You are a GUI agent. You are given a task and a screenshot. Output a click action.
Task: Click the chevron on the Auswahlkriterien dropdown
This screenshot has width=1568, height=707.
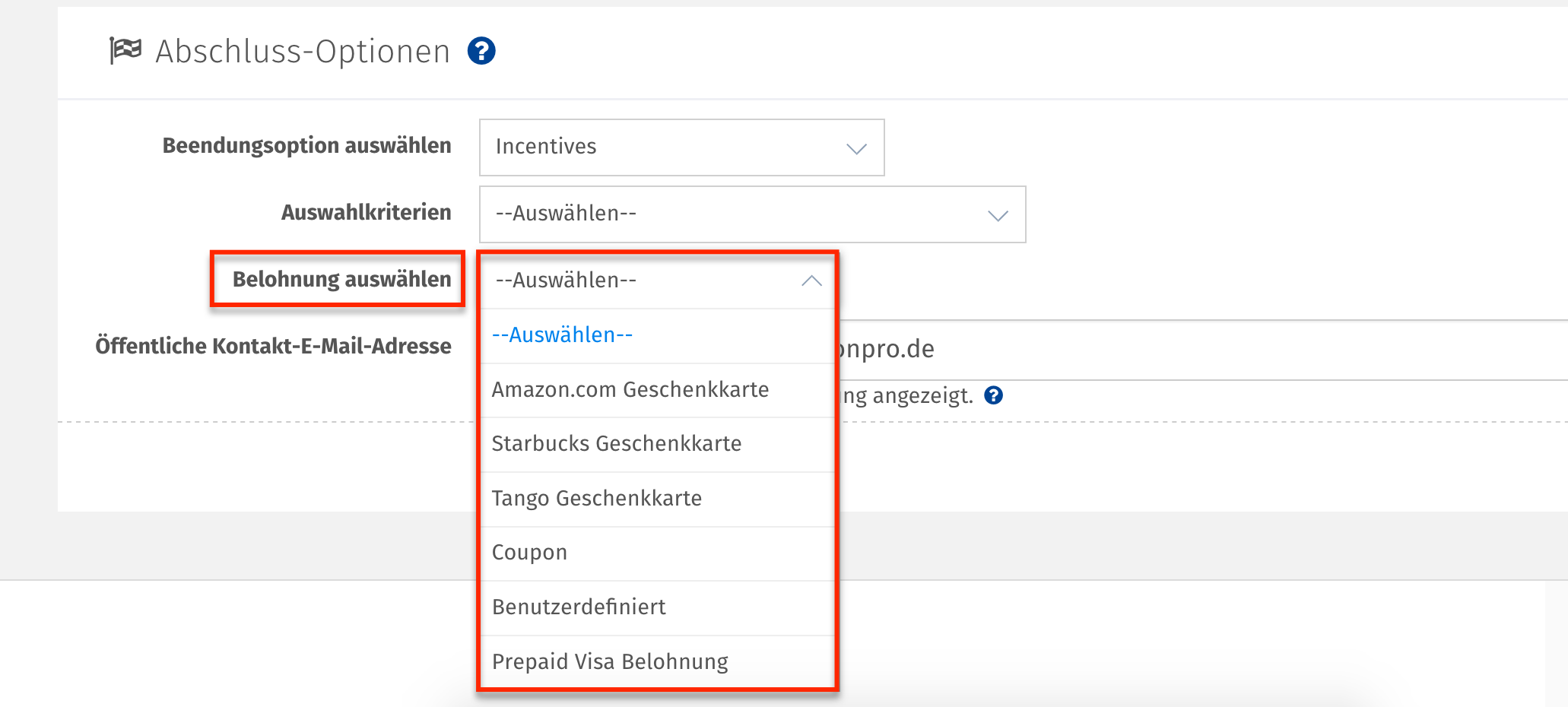click(997, 215)
